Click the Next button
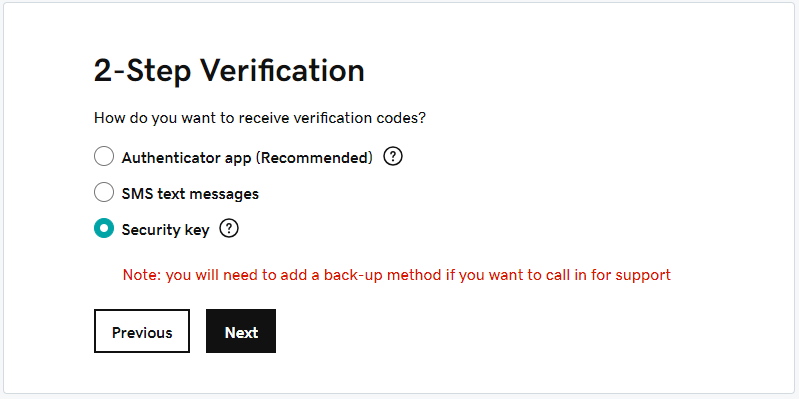 (241, 331)
